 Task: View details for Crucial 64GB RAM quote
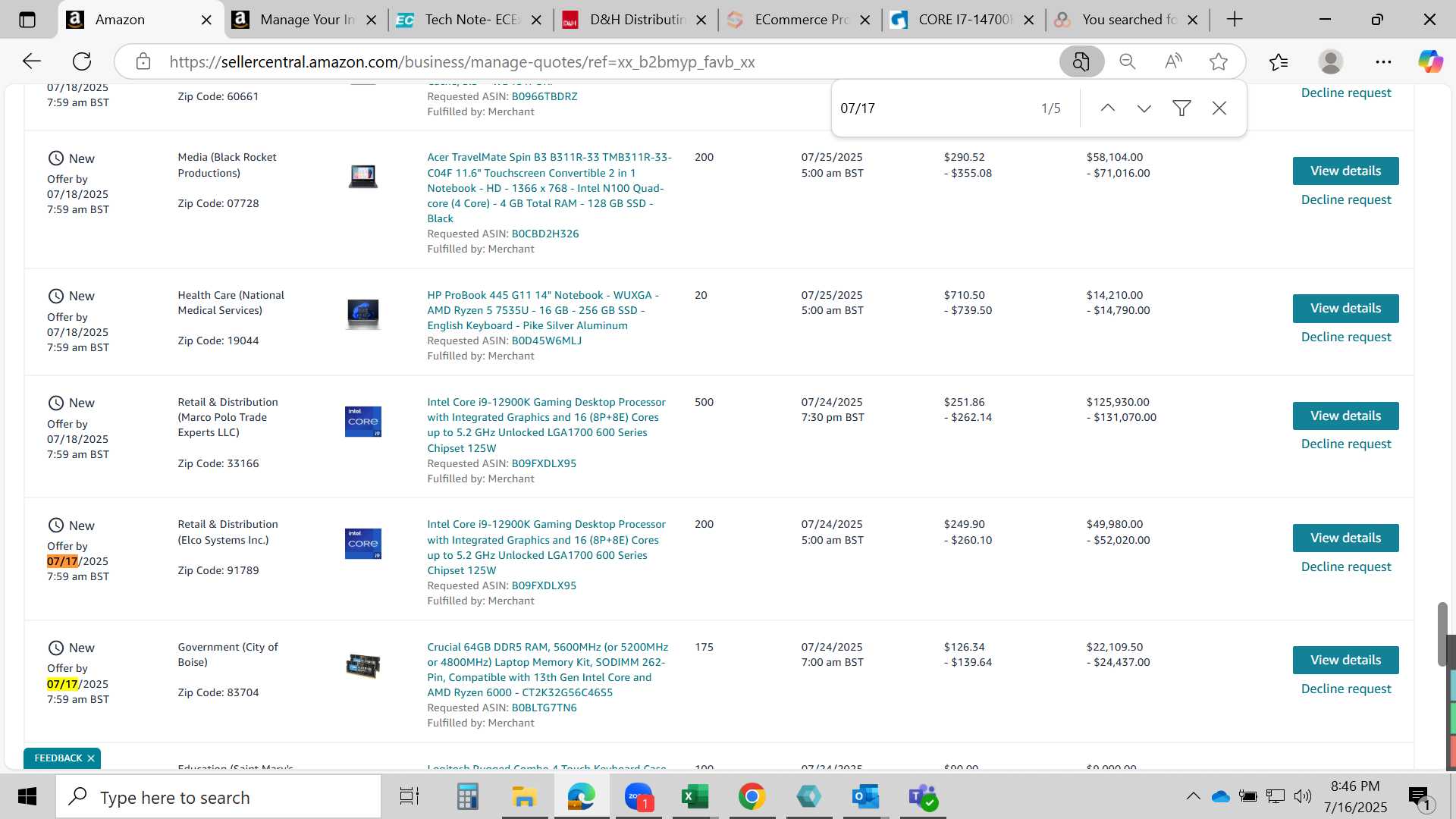pos(1345,660)
